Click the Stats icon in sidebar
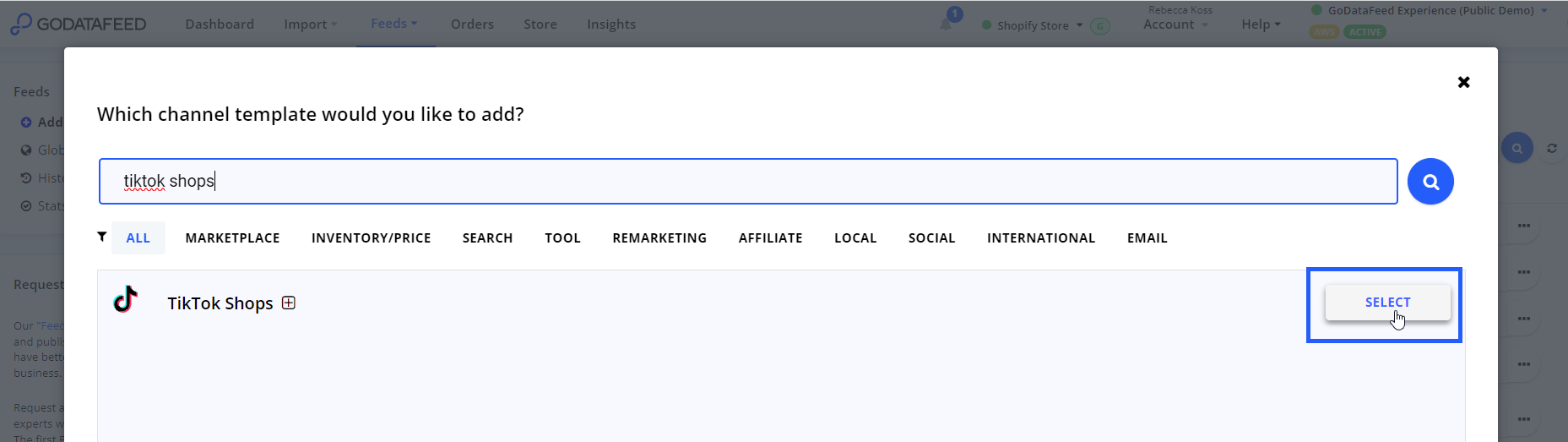The width and height of the screenshot is (1568, 442). tap(26, 206)
